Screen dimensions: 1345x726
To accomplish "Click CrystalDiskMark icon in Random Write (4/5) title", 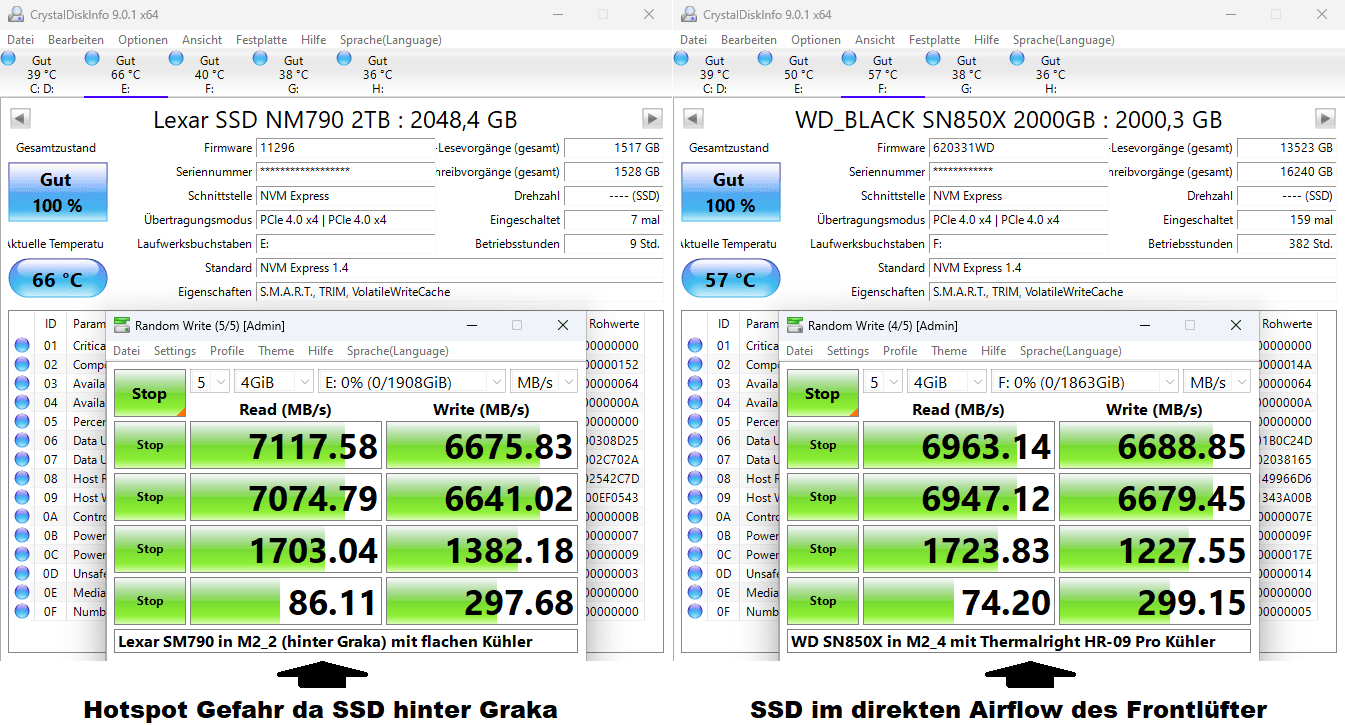I will point(794,325).
